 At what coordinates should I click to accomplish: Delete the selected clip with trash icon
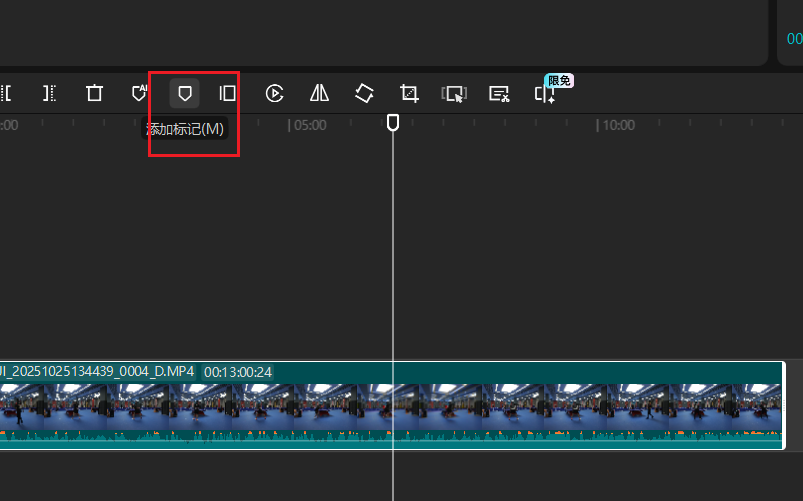click(94, 93)
